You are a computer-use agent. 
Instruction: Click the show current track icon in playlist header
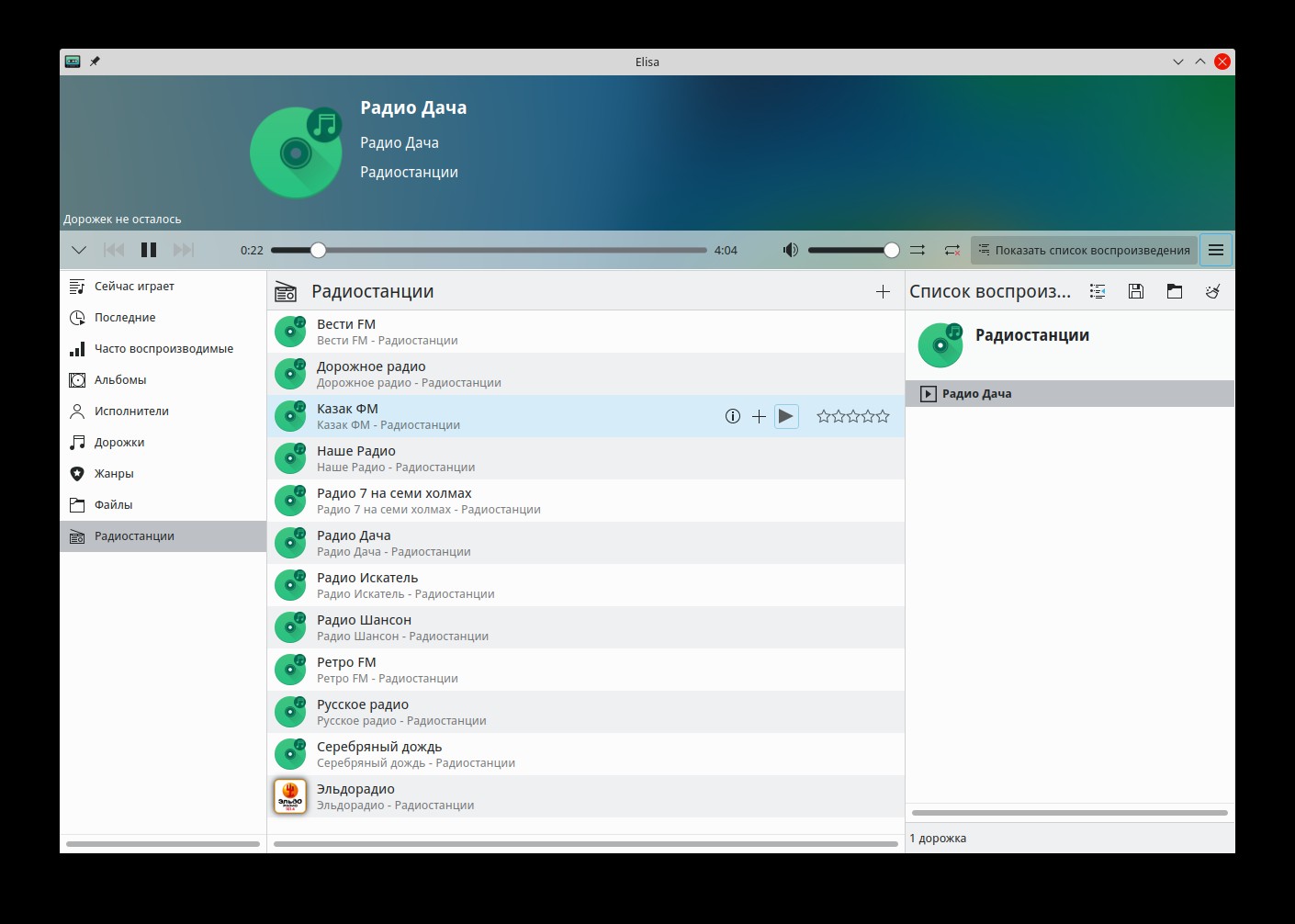[x=1098, y=291]
